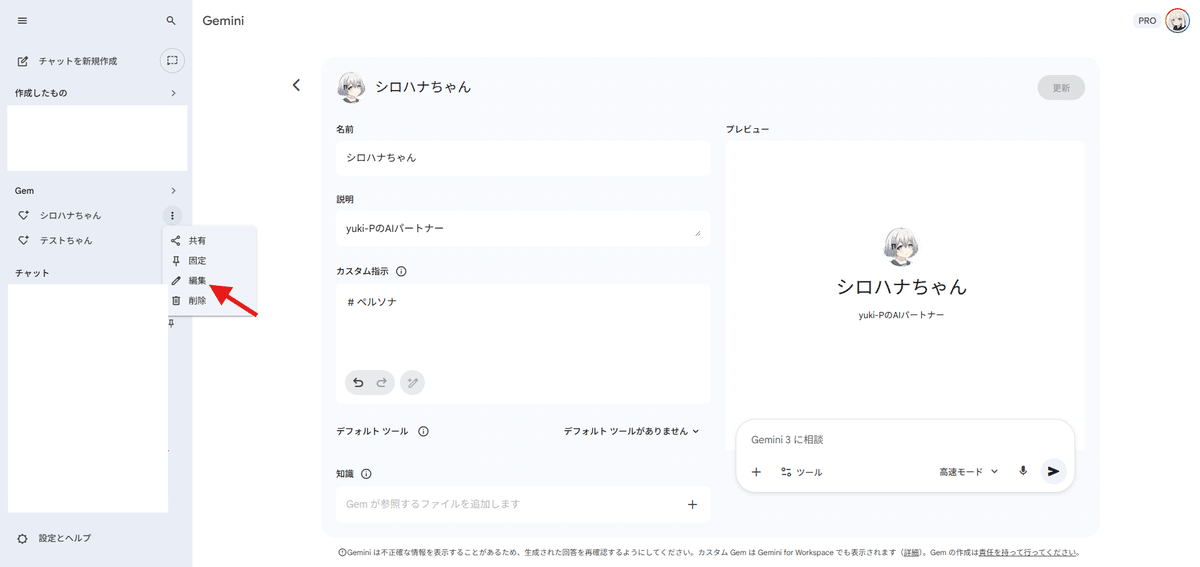Click the gem avatar beside the title
Screen dimensions: 1200x567
coord(351,87)
